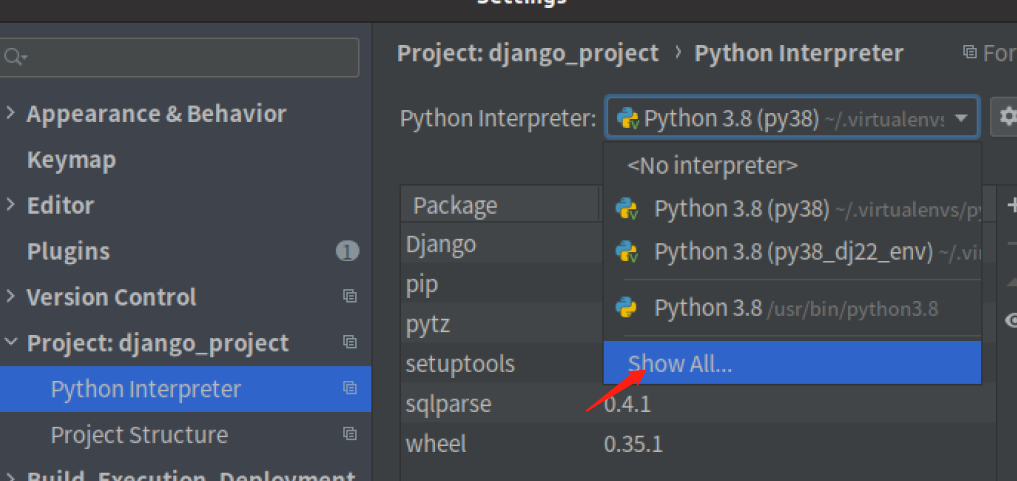Click the settings search field
1017x481 pixels.
[179, 57]
